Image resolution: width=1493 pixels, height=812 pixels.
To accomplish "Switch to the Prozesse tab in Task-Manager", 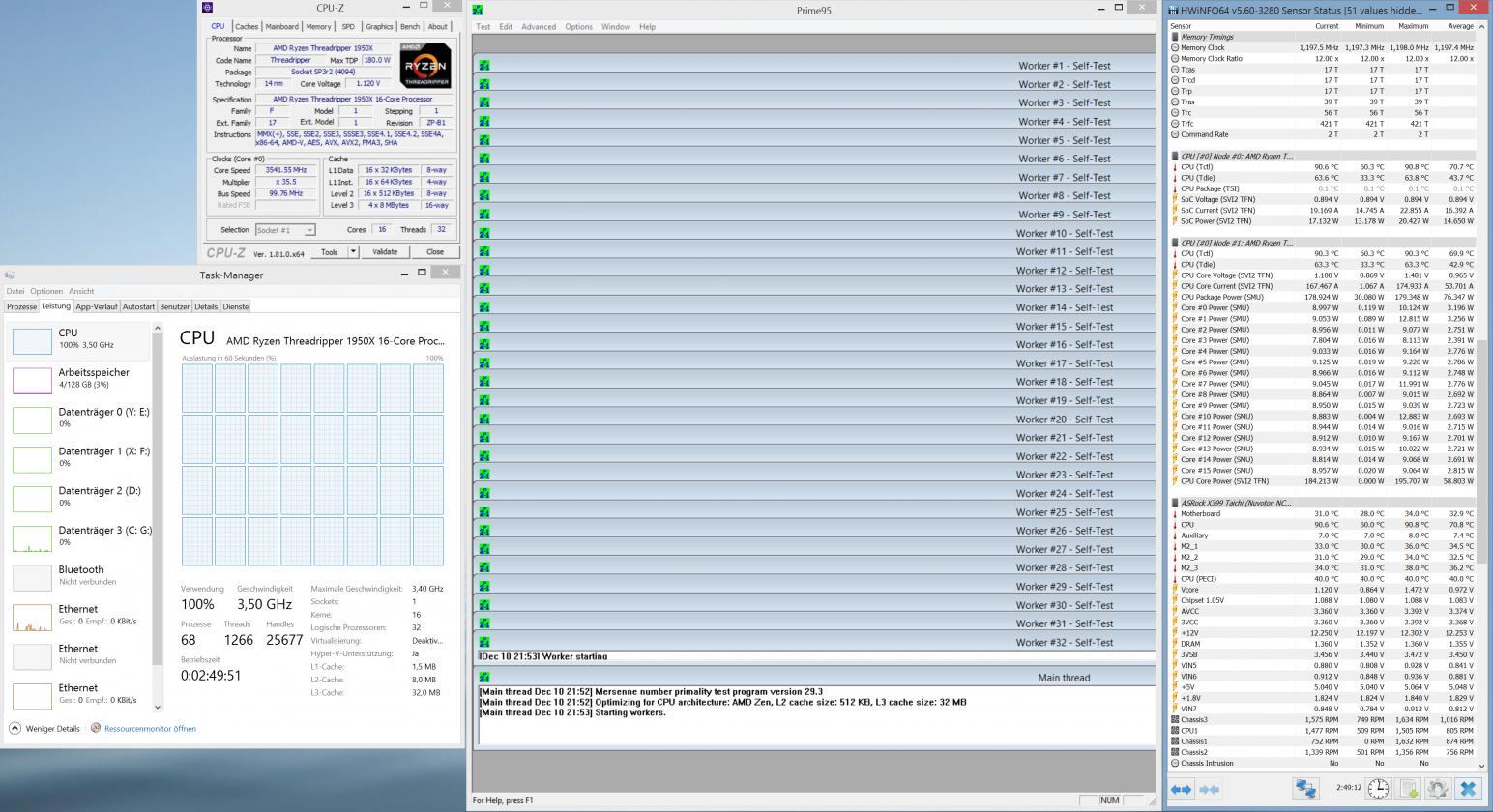I will click(x=21, y=306).
